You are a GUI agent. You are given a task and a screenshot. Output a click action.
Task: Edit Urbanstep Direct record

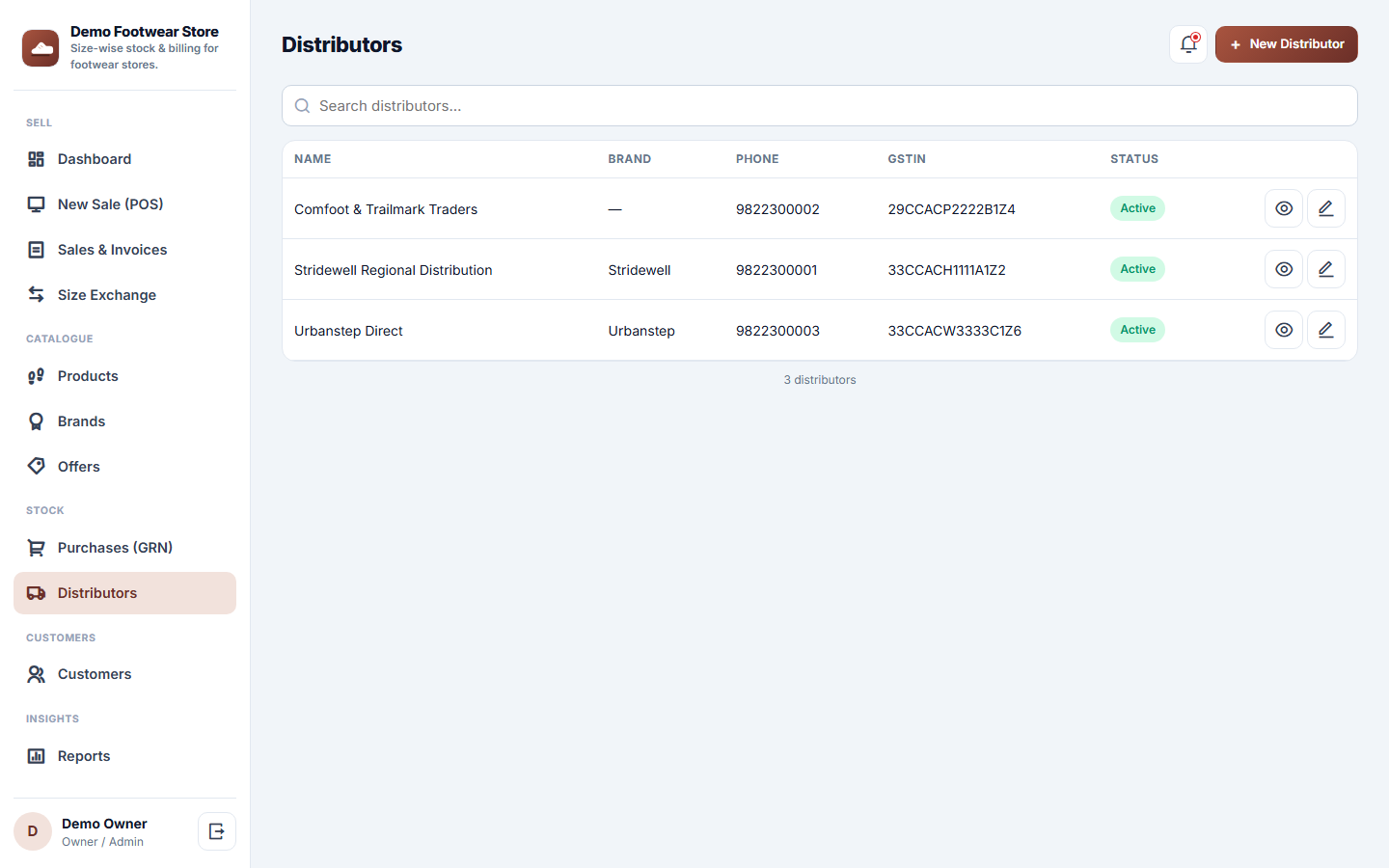click(1326, 330)
